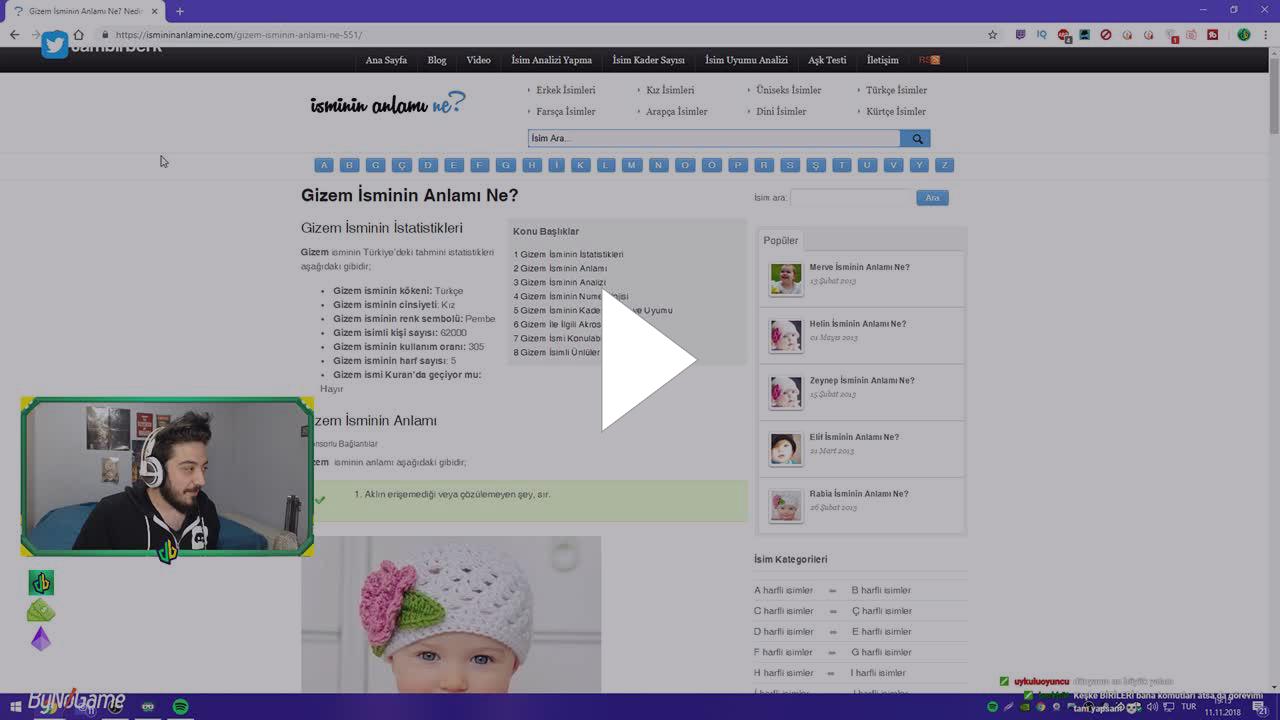The width and height of the screenshot is (1280, 720).
Task: Click the Merve İsminin Anlamı Ne? thumbnail
Action: (x=786, y=279)
